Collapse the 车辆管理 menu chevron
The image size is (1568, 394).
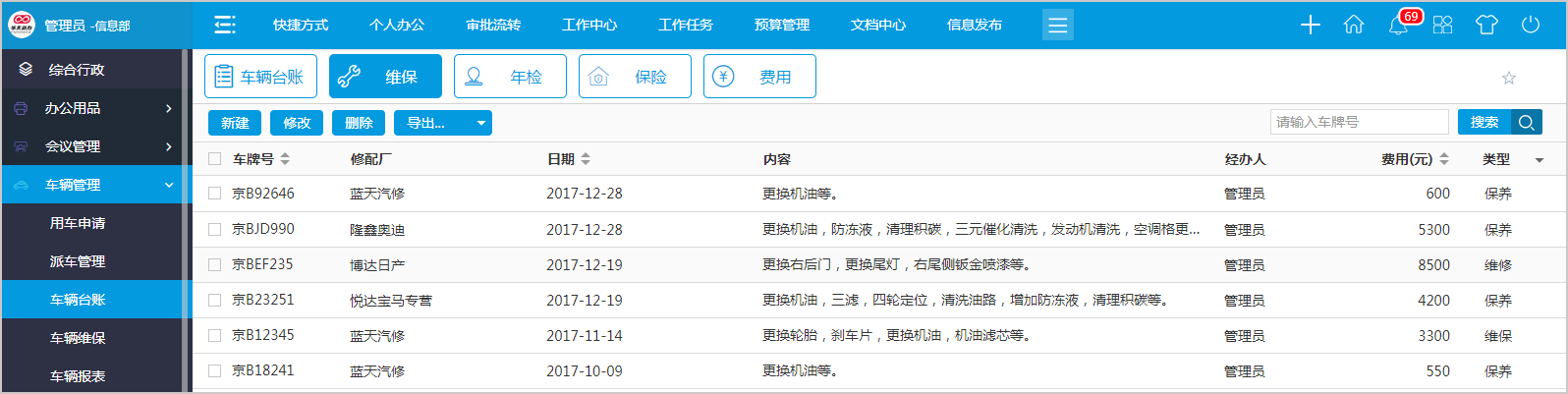pyautogui.click(x=169, y=185)
